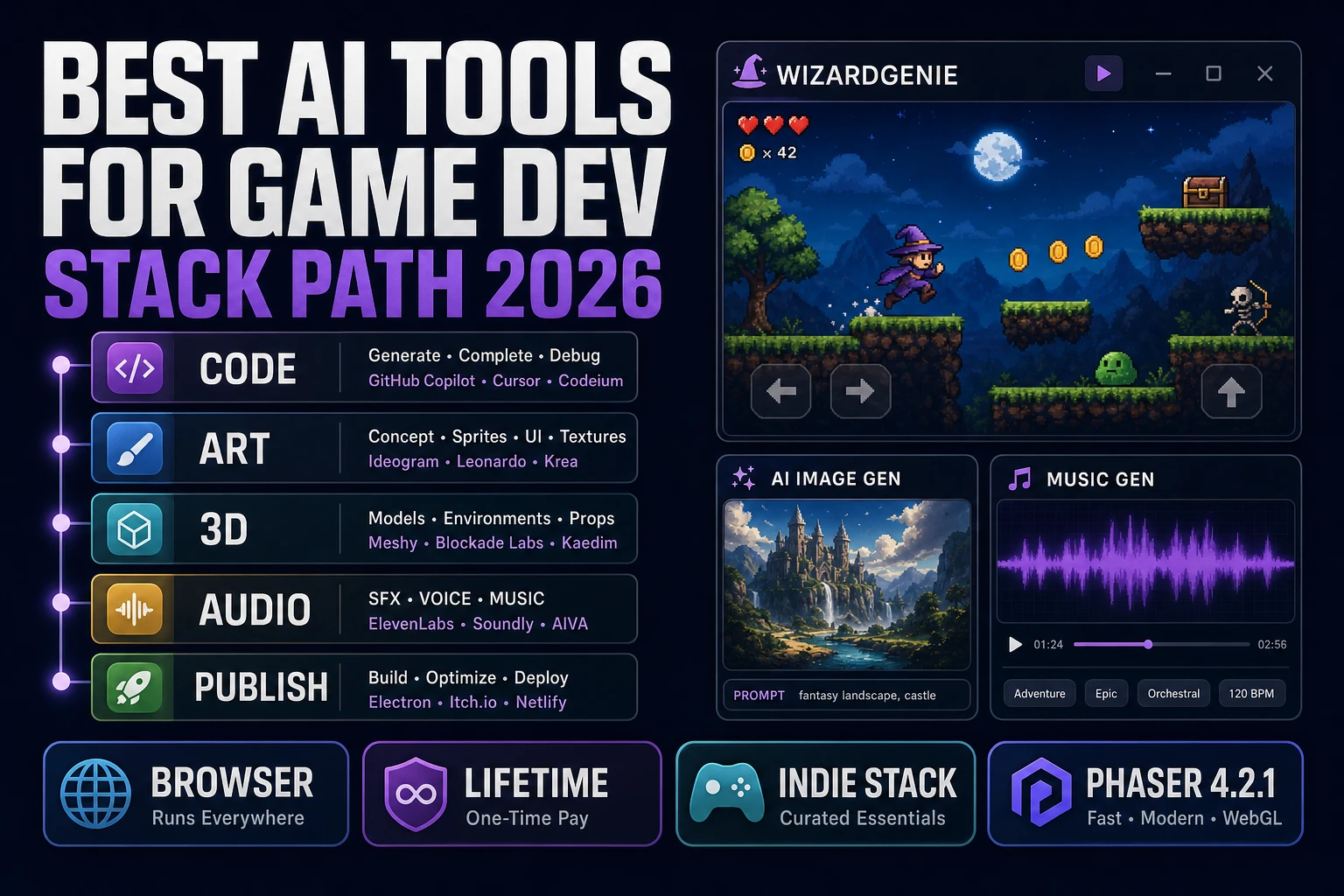Click the Blockade Labs link

click(x=489, y=542)
